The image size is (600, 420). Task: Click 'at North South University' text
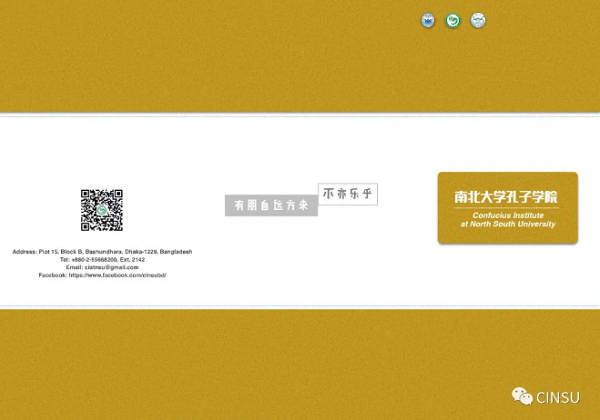pyautogui.click(x=507, y=224)
